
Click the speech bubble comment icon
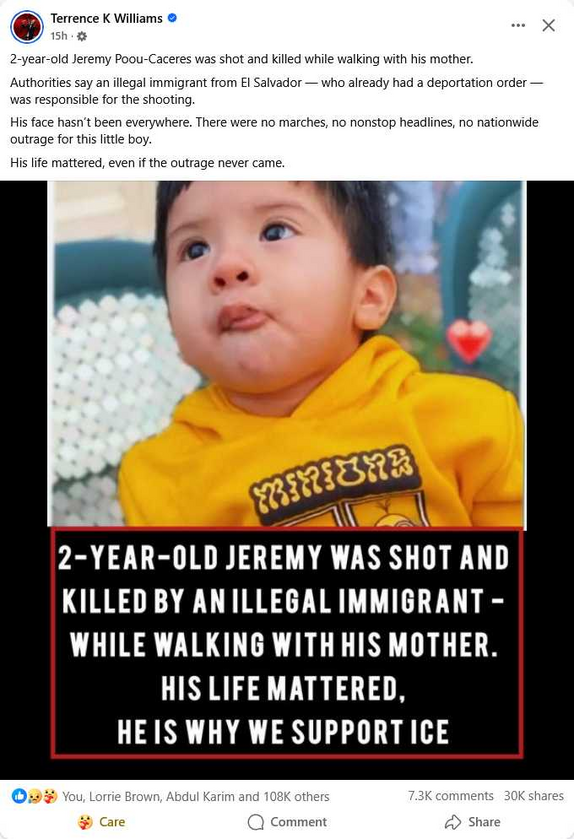(256, 822)
